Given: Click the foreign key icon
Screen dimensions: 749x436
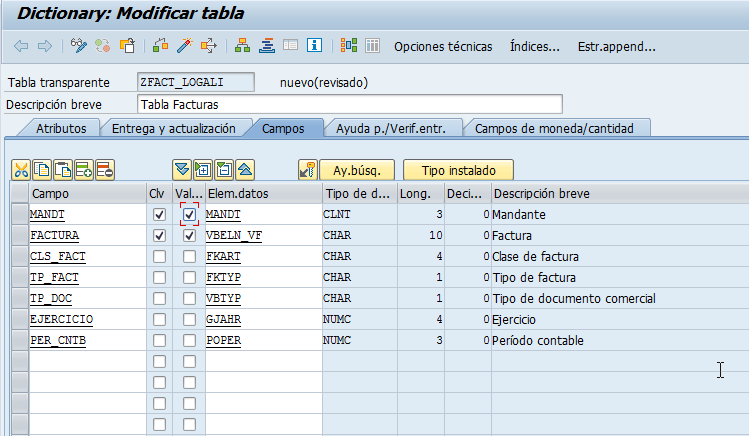Looking at the screenshot, I should click(308, 170).
